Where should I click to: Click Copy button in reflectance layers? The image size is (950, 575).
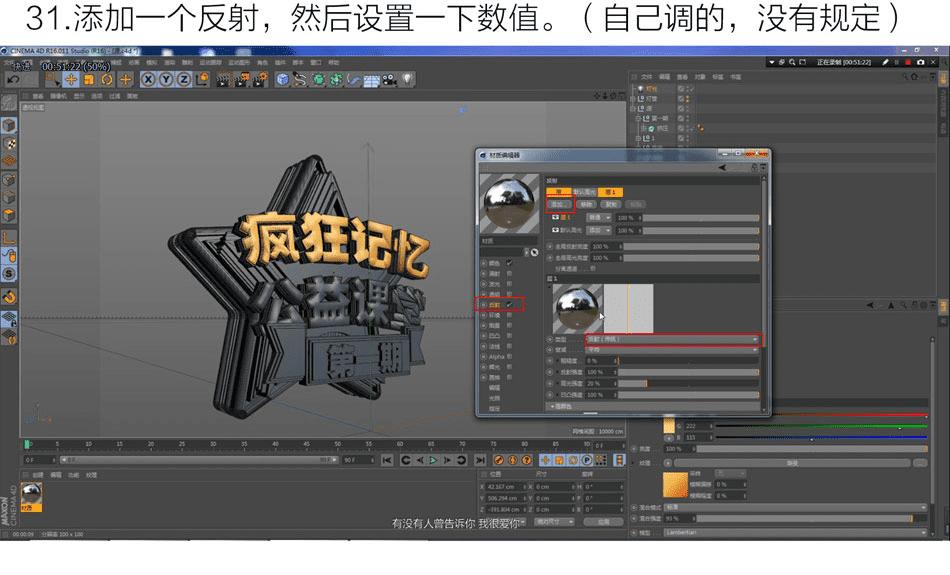point(611,204)
